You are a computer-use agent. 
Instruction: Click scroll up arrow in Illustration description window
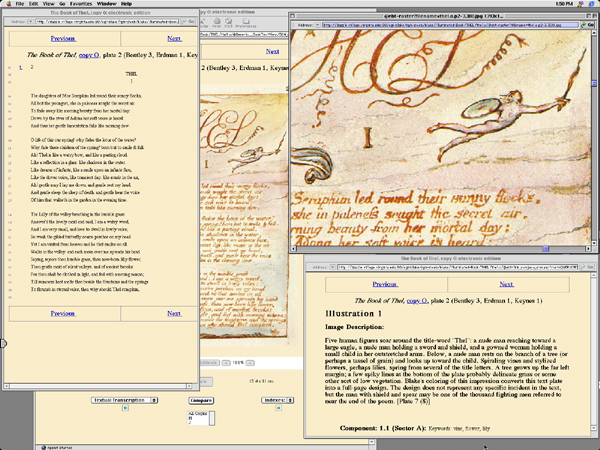point(594,275)
